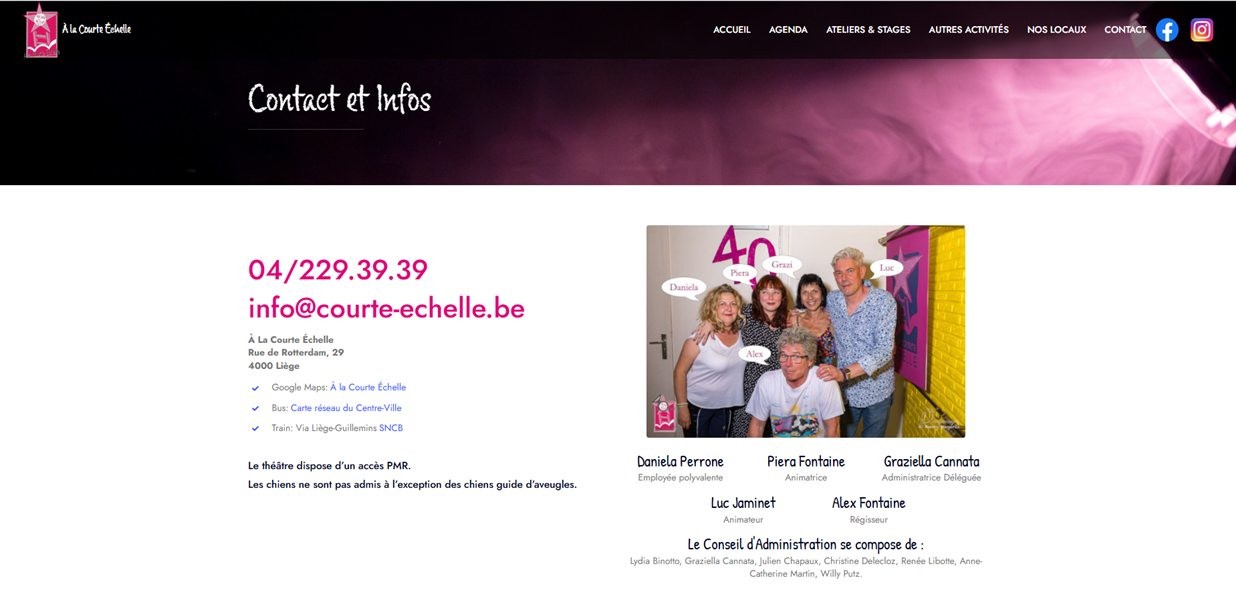Open the Agenda menu item
1236x611 pixels.
(788, 30)
